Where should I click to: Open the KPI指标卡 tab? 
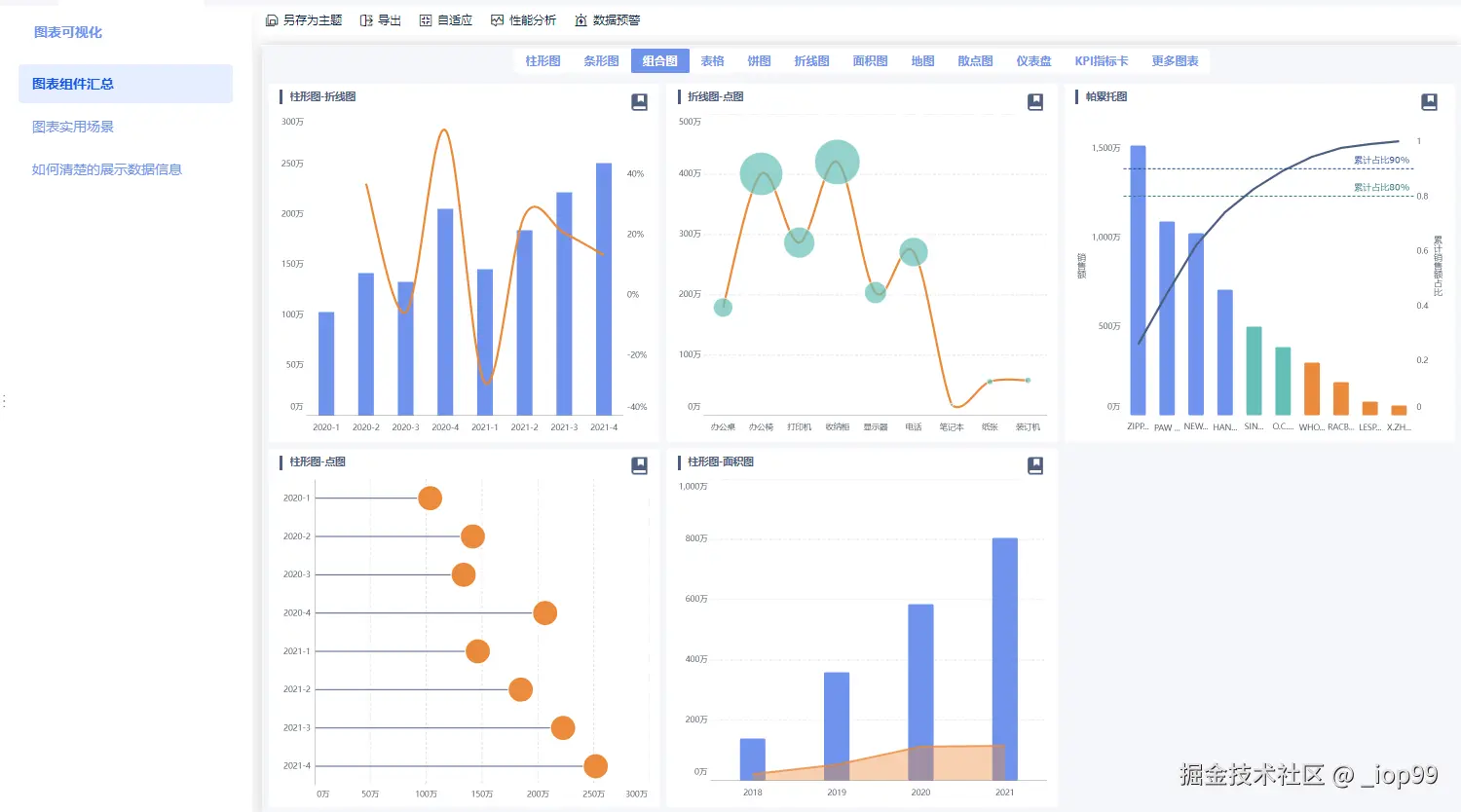click(x=1102, y=60)
